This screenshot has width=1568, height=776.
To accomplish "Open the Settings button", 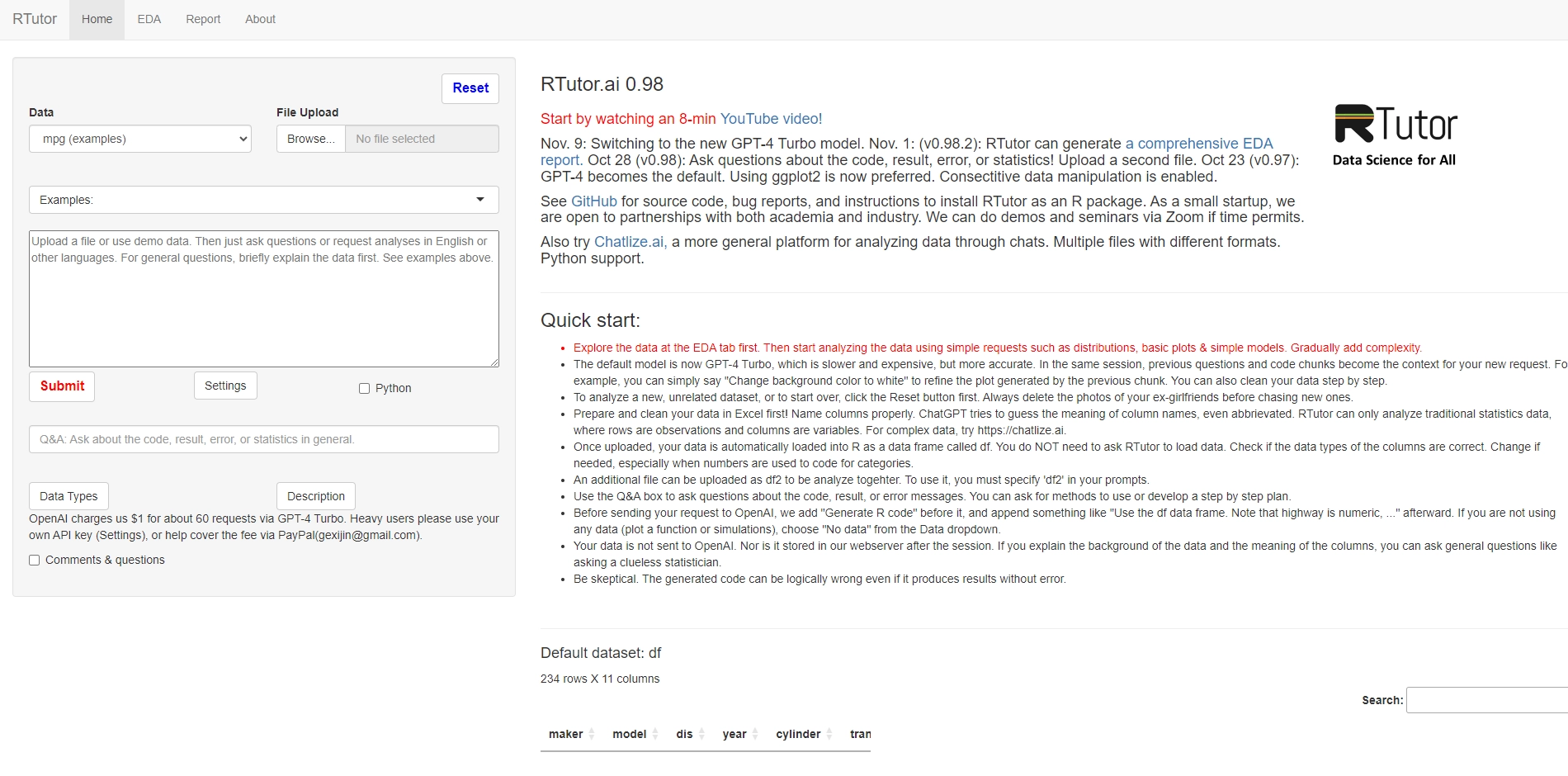I will coord(225,386).
